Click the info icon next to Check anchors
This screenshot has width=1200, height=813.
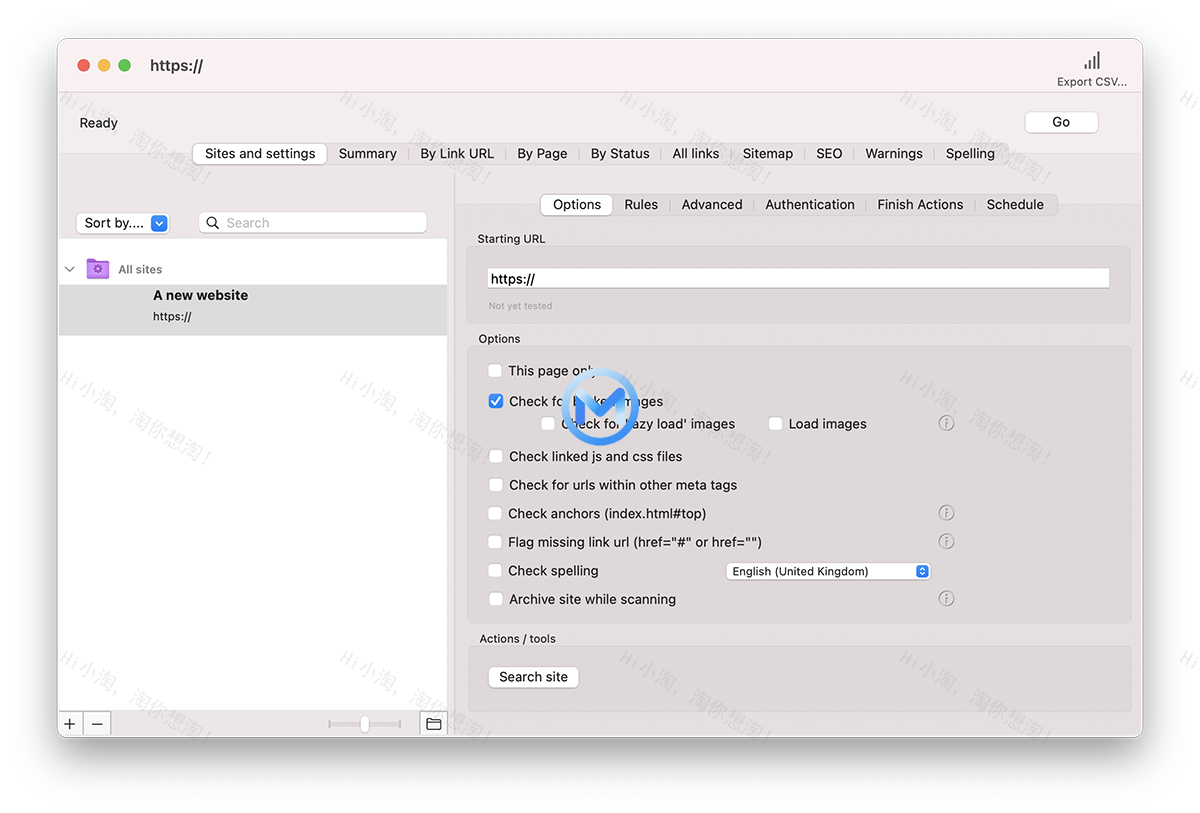click(946, 512)
